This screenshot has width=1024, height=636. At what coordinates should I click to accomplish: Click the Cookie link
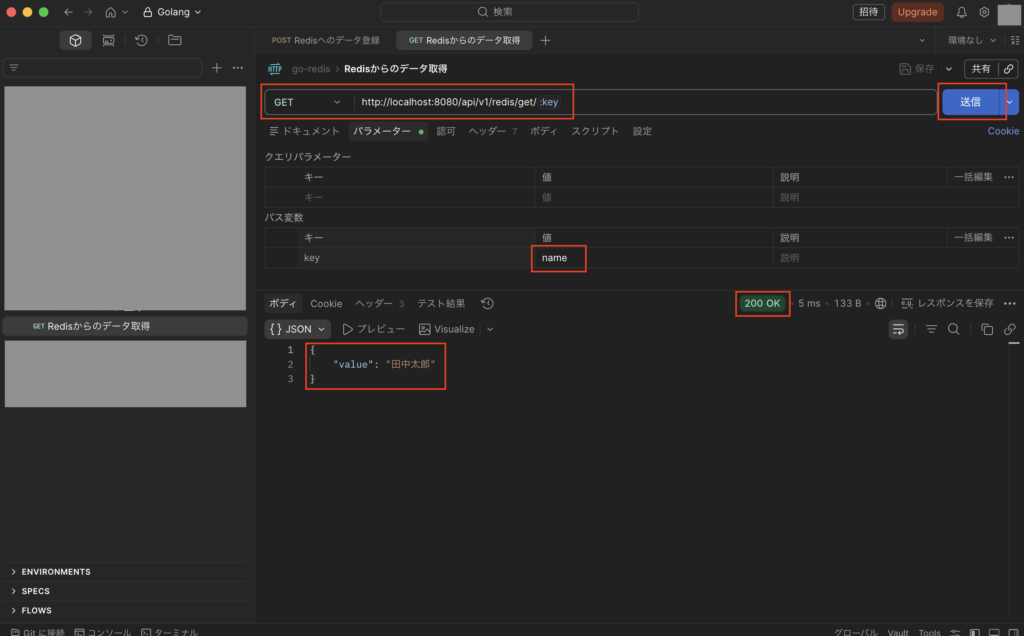pos(1003,131)
